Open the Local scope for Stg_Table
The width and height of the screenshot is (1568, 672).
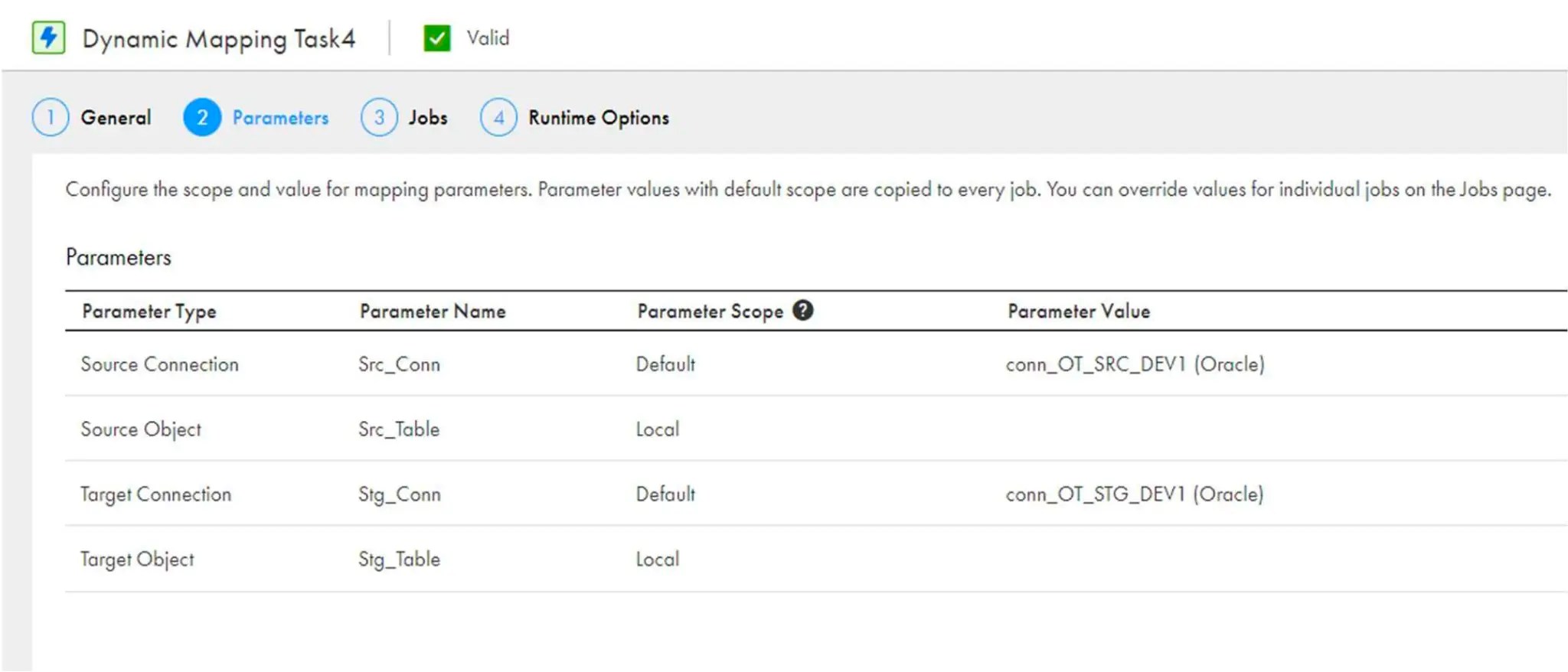657,559
